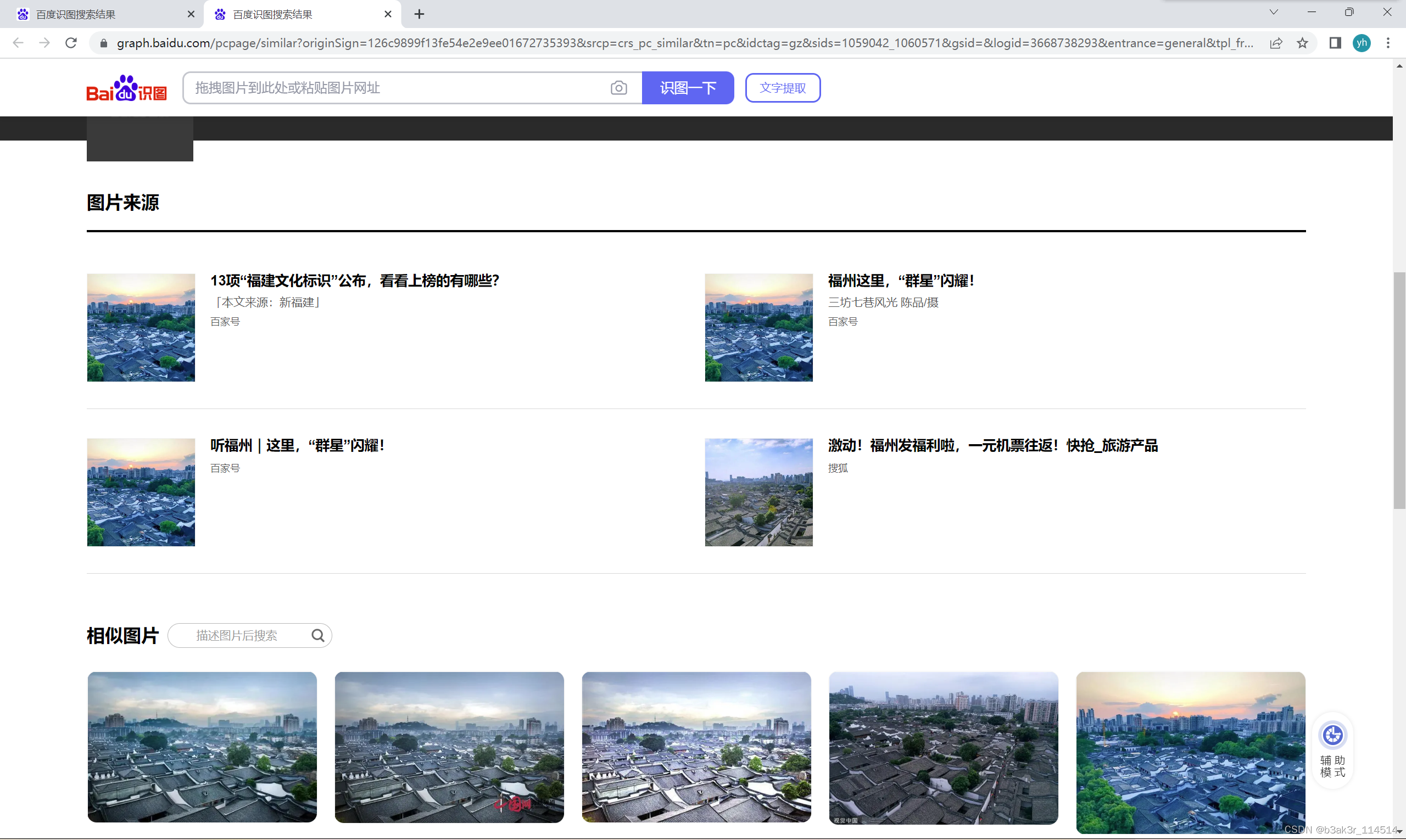Open Chrome three-dot menu
Image resolution: width=1406 pixels, height=840 pixels.
pyautogui.click(x=1388, y=43)
